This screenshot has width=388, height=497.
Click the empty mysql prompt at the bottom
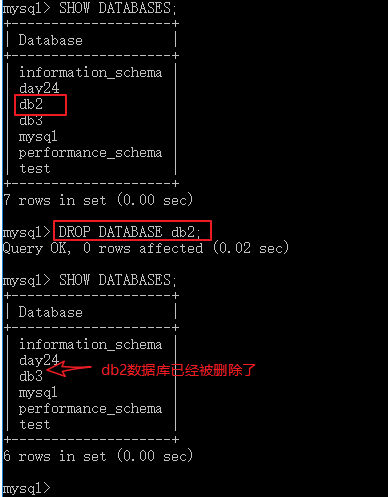pyautogui.click(x=27, y=488)
